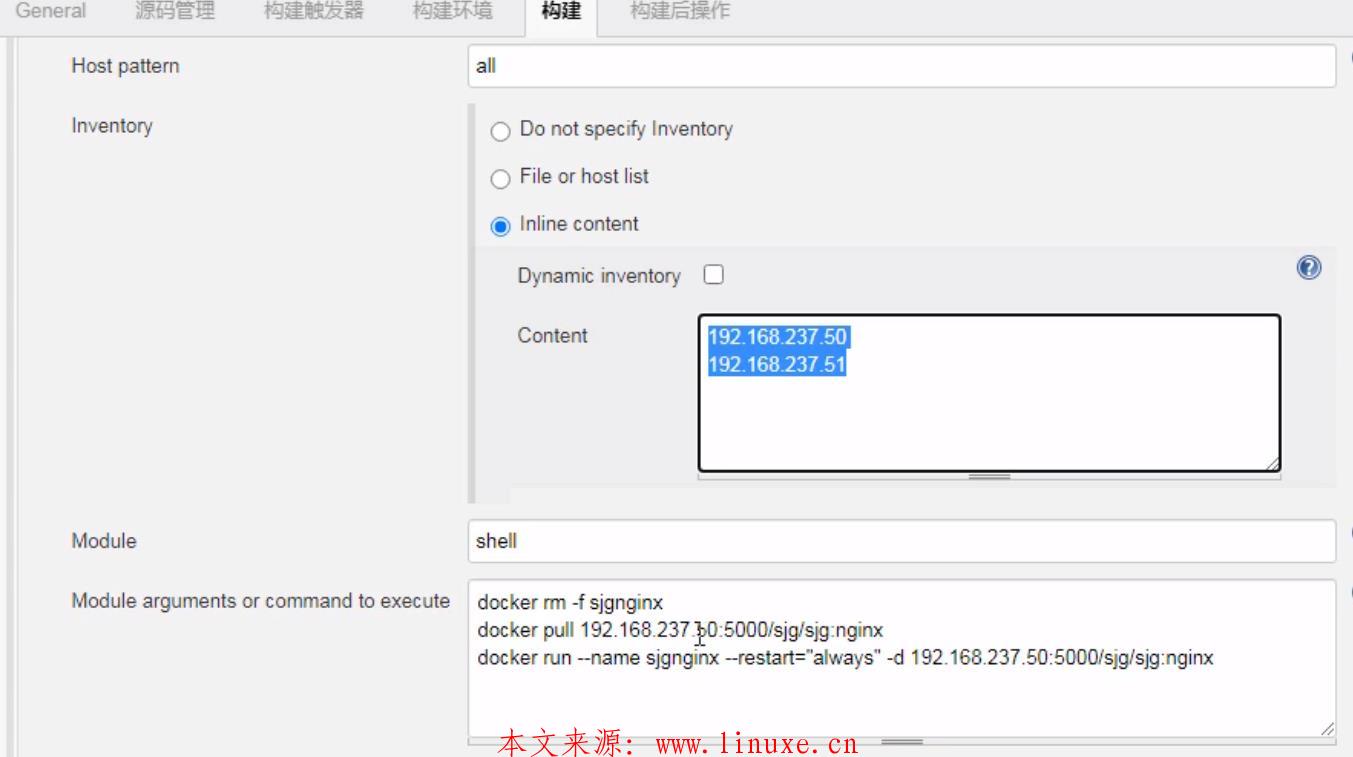1353x757 pixels.
Task: Click the resize bar below Content textarea
Action: pyautogui.click(x=989, y=477)
